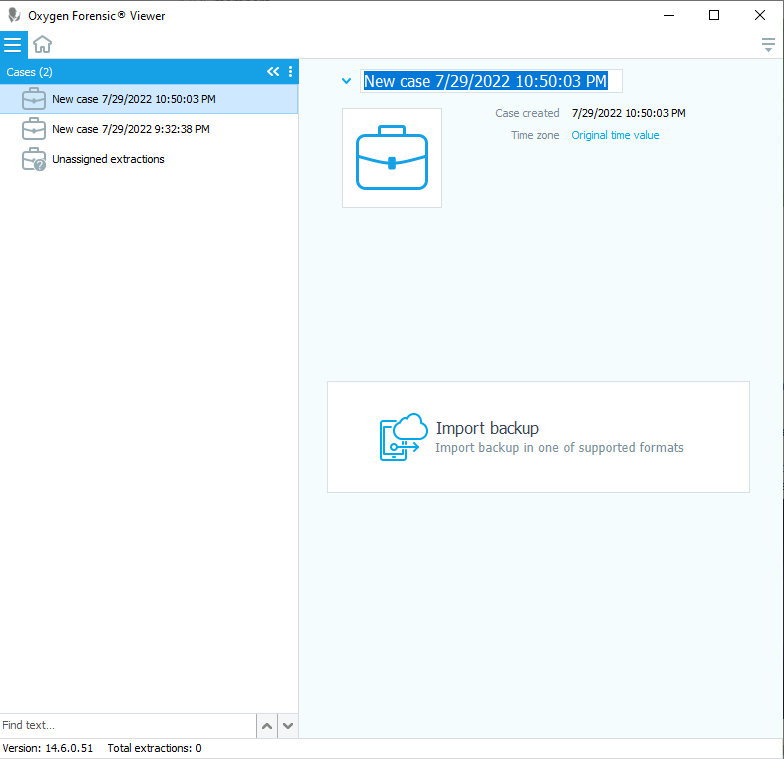
Task: Select Unassigned extractions in the cases list
Action: pos(108,159)
